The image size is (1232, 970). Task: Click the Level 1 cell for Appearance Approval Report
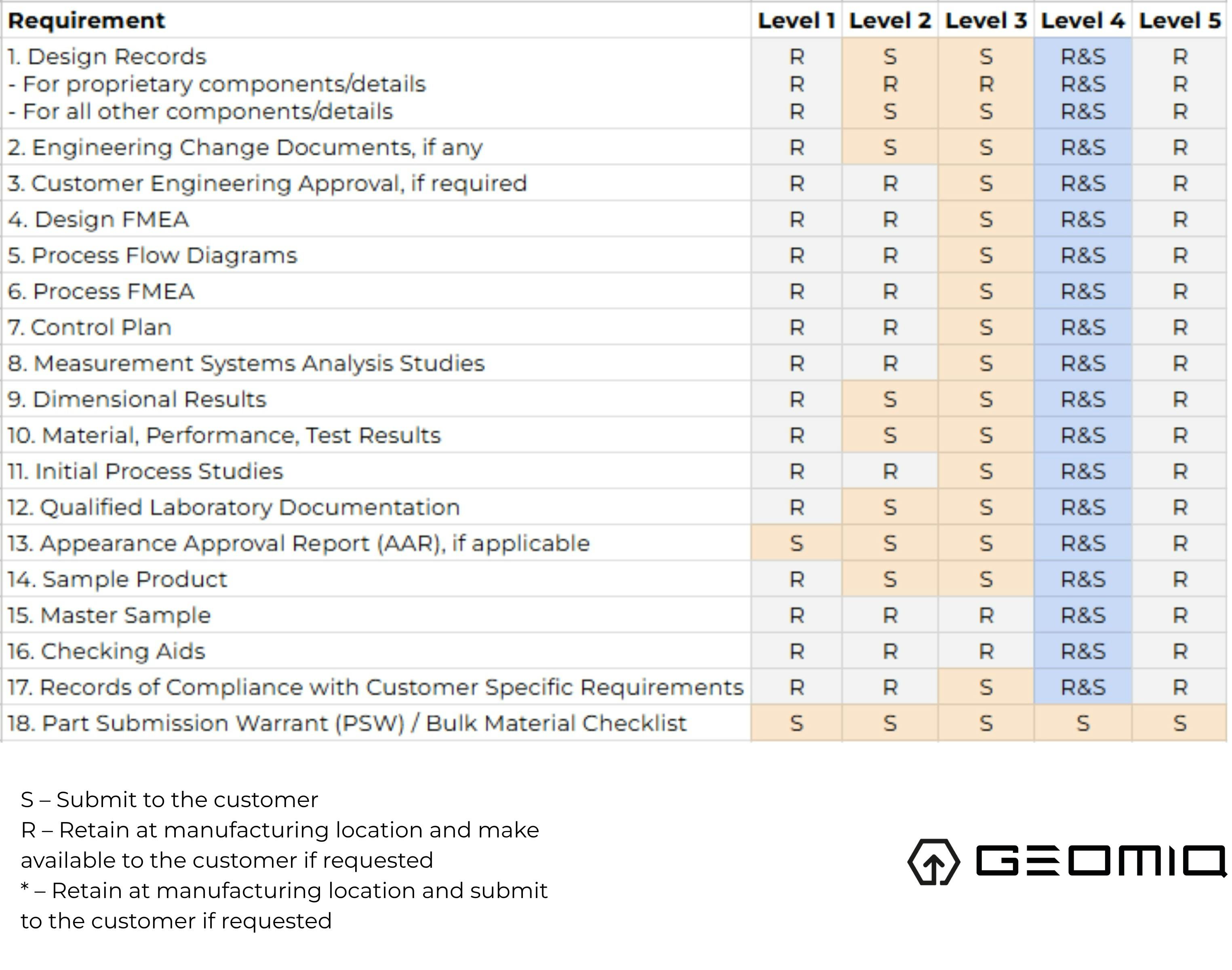[x=796, y=544]
